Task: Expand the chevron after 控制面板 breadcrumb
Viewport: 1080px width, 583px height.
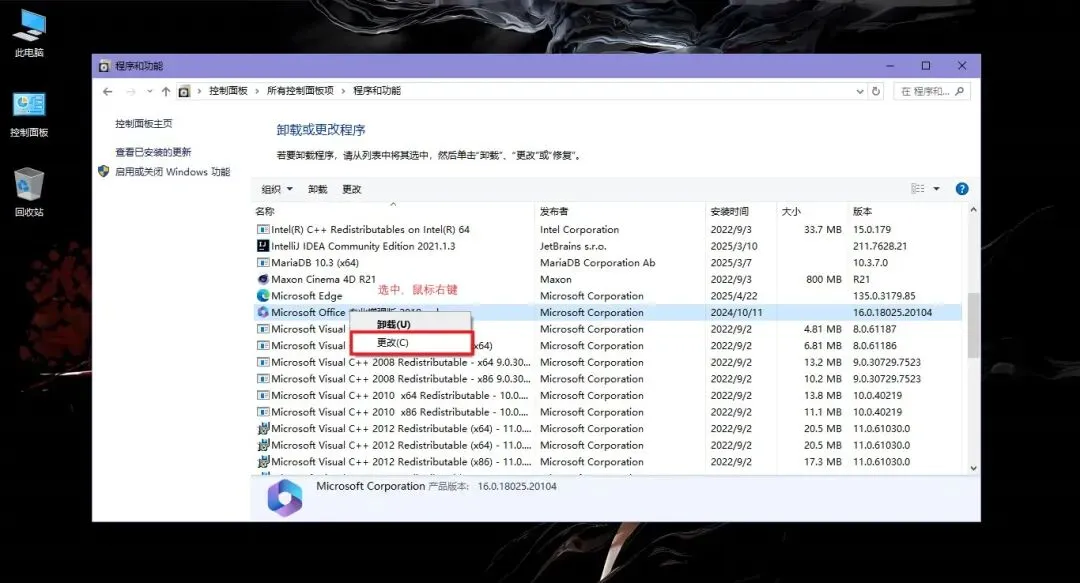Action: (257, 91)
